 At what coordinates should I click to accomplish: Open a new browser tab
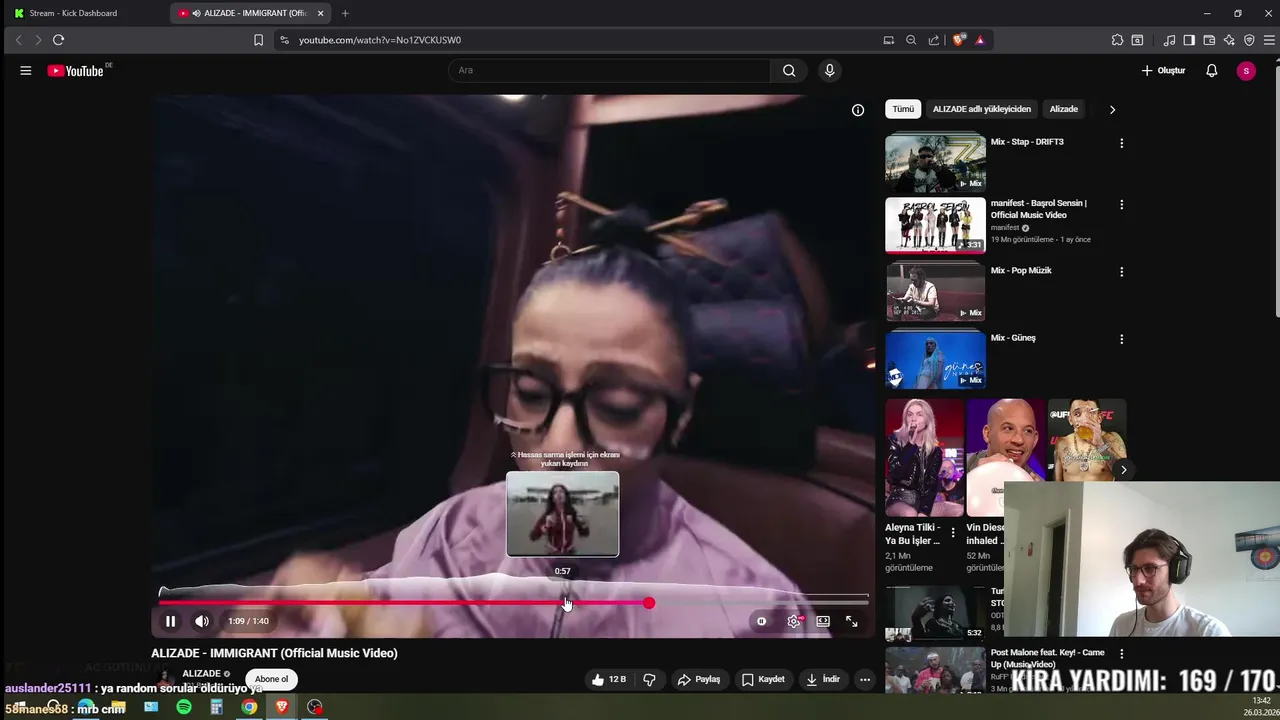345,13
